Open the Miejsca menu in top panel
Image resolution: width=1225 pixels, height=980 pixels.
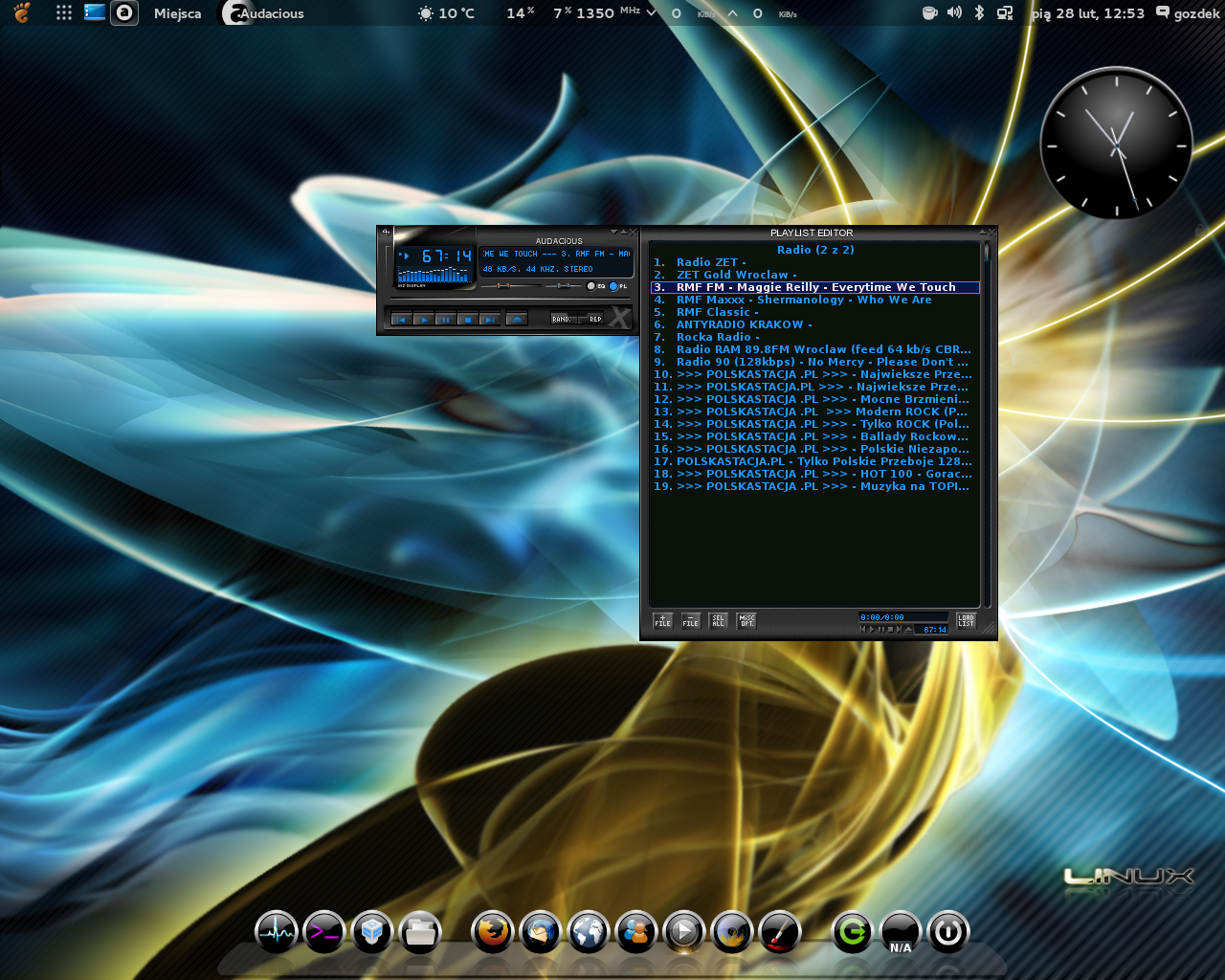[x=177, y=13]
